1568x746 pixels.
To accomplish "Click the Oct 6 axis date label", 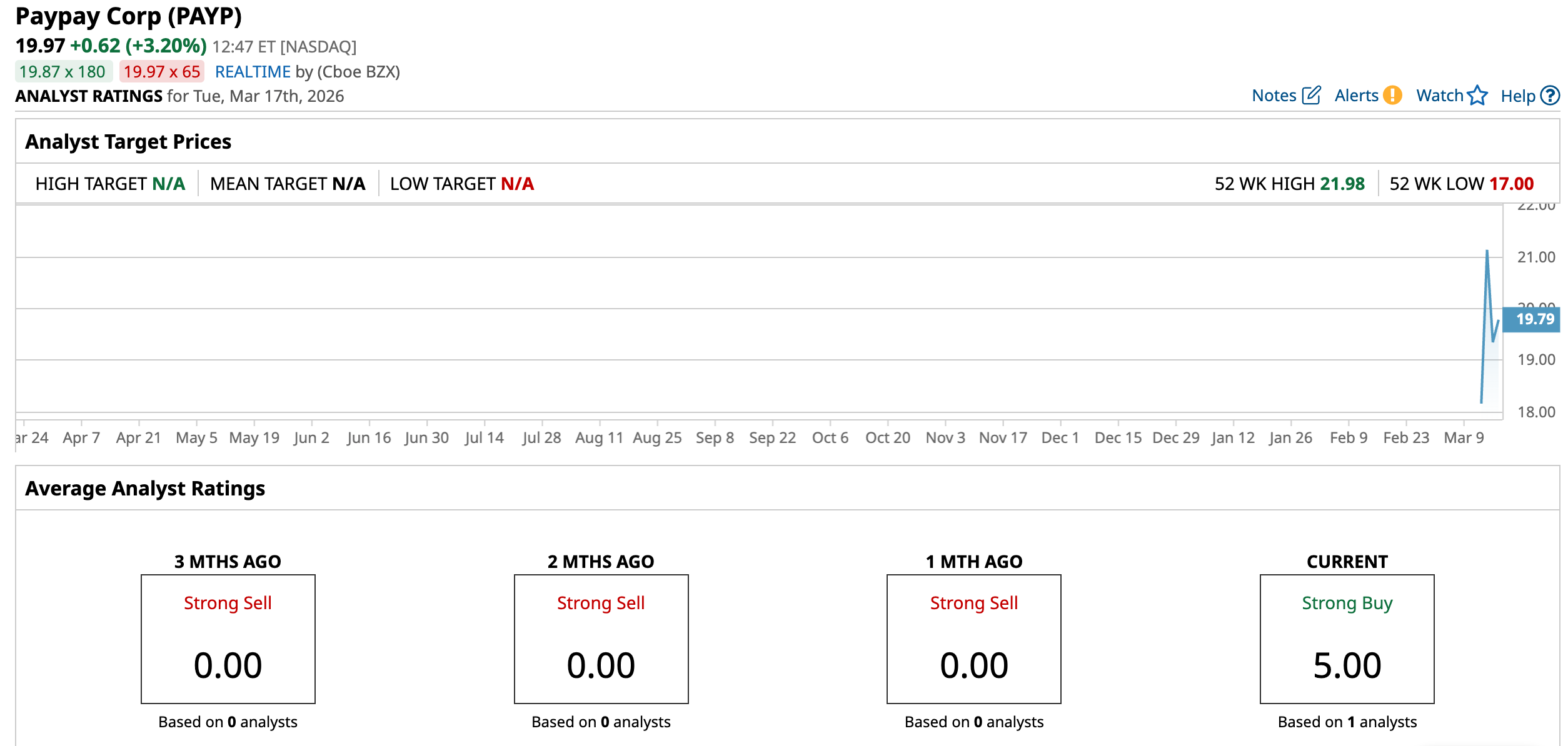I will coord(830,437).
